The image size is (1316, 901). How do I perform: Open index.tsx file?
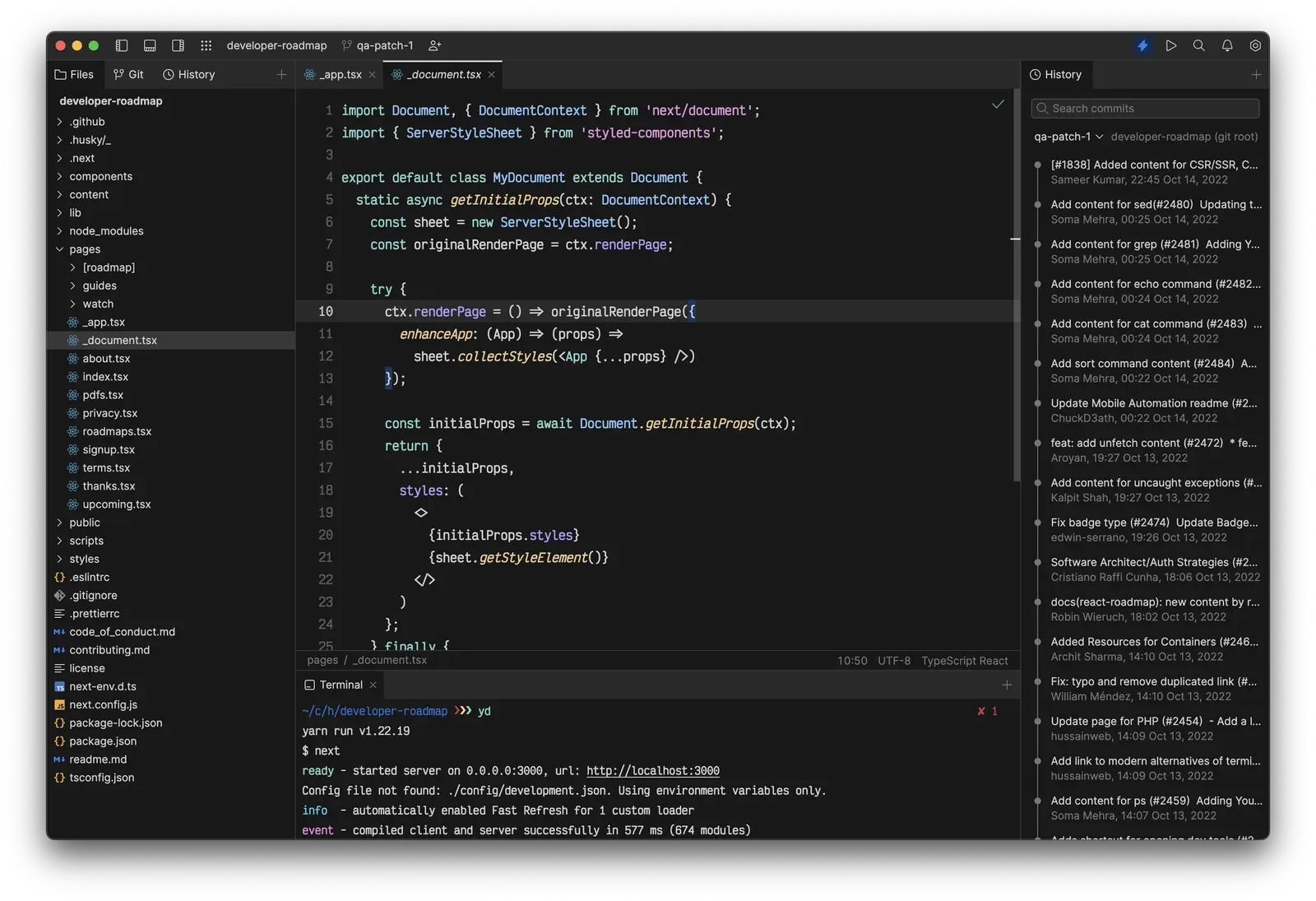point(171,376)
